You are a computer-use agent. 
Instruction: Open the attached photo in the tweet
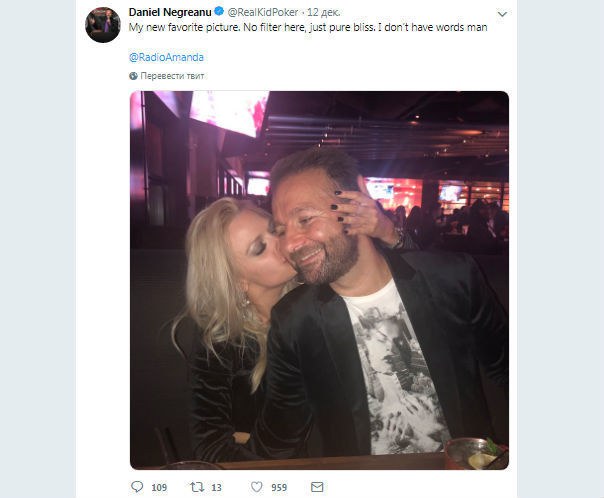point(319,280)
